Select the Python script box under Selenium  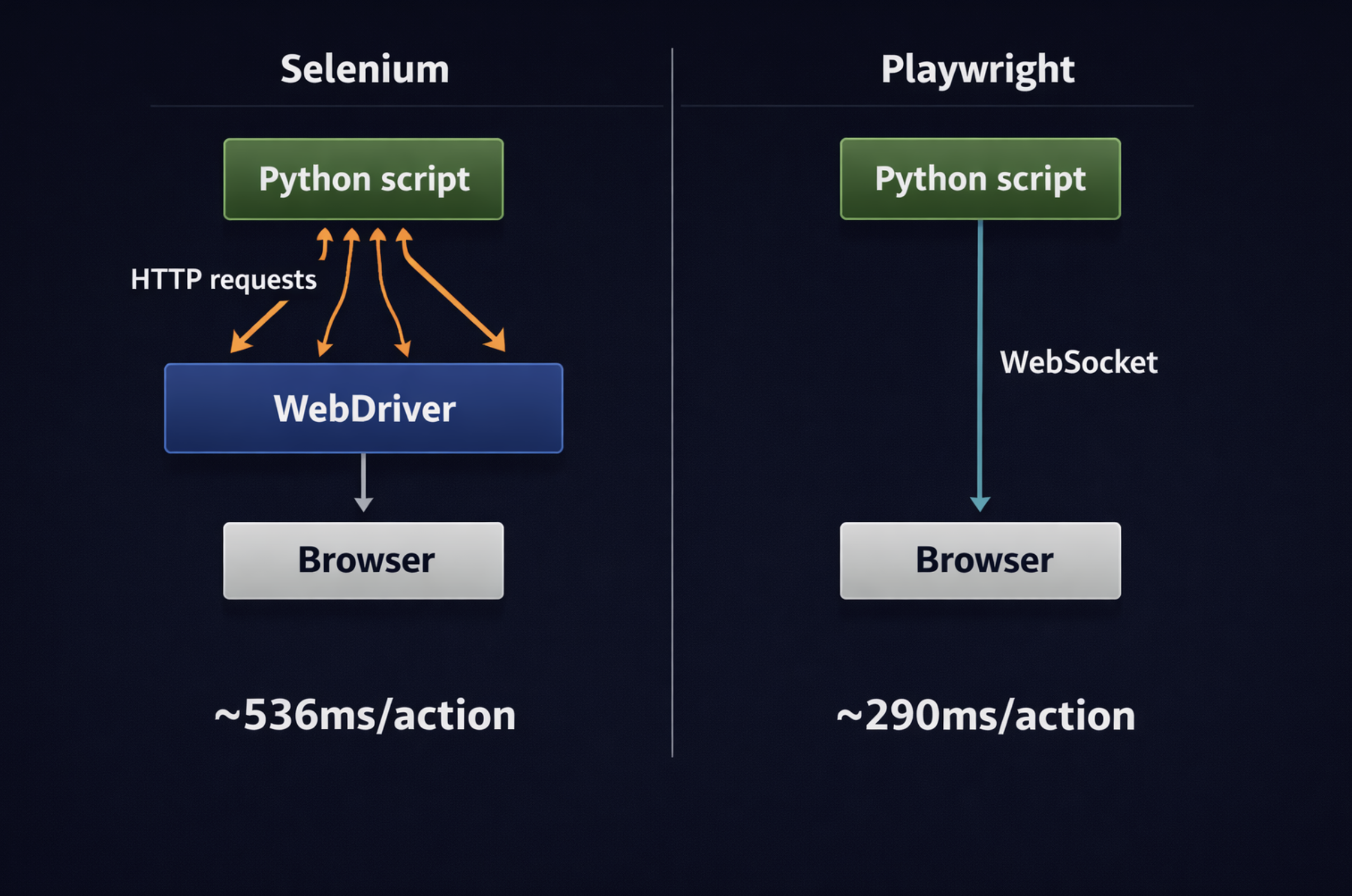[364, 179]
